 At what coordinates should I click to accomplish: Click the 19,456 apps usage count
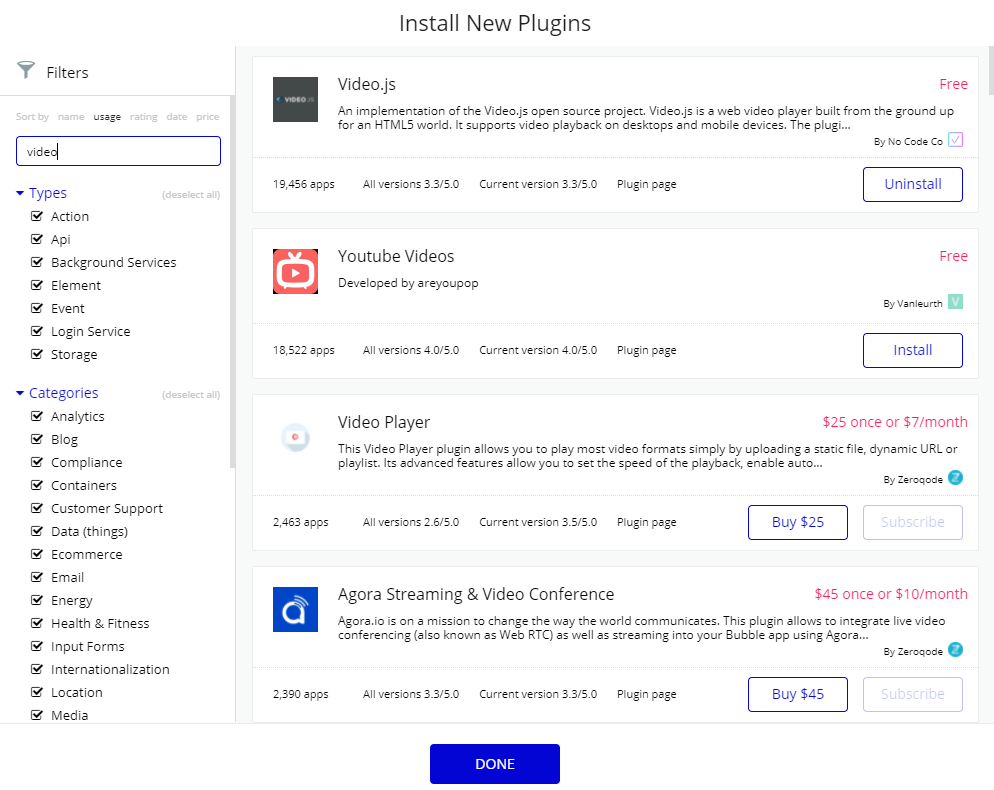pyautogui.click(x=304, y=185)
